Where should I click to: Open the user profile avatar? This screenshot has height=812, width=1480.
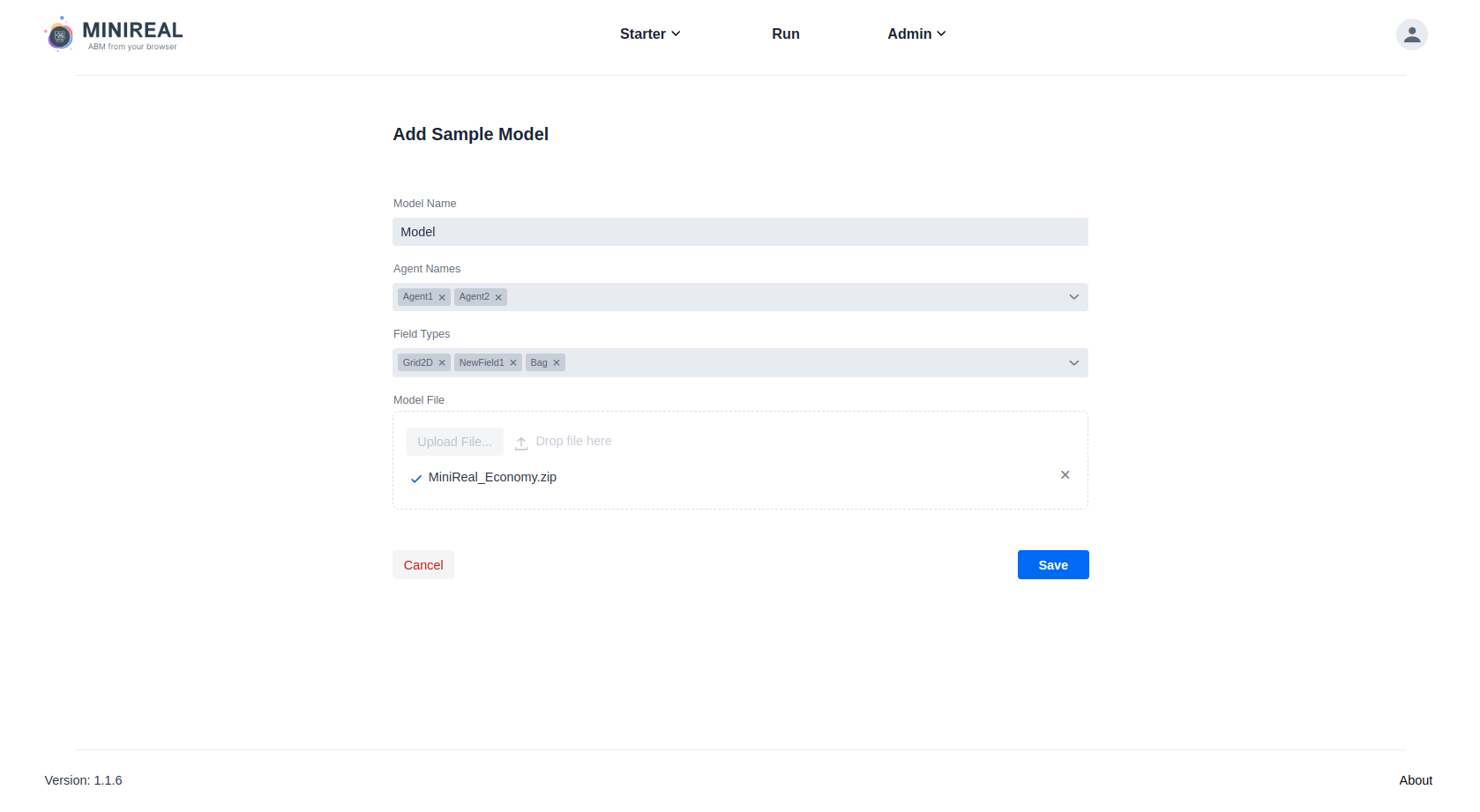[1411, 34]
